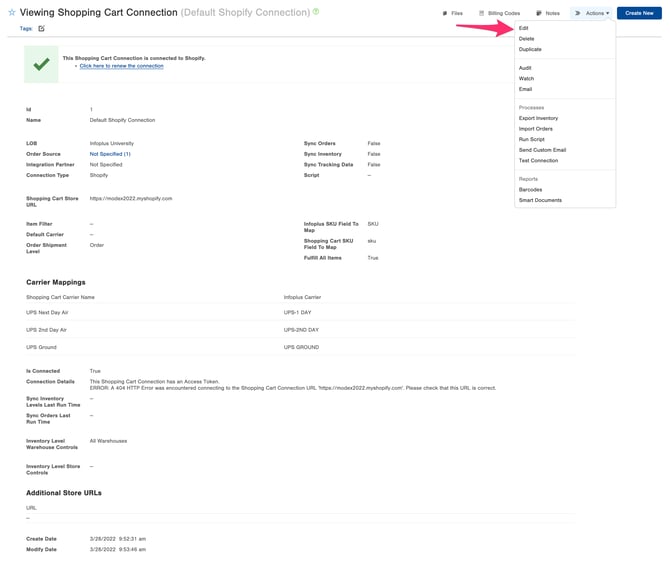The width and height of the screenshot is (670, 562).
Task: Collapse the Actions dropdown menu
Action: pos(592,13)
